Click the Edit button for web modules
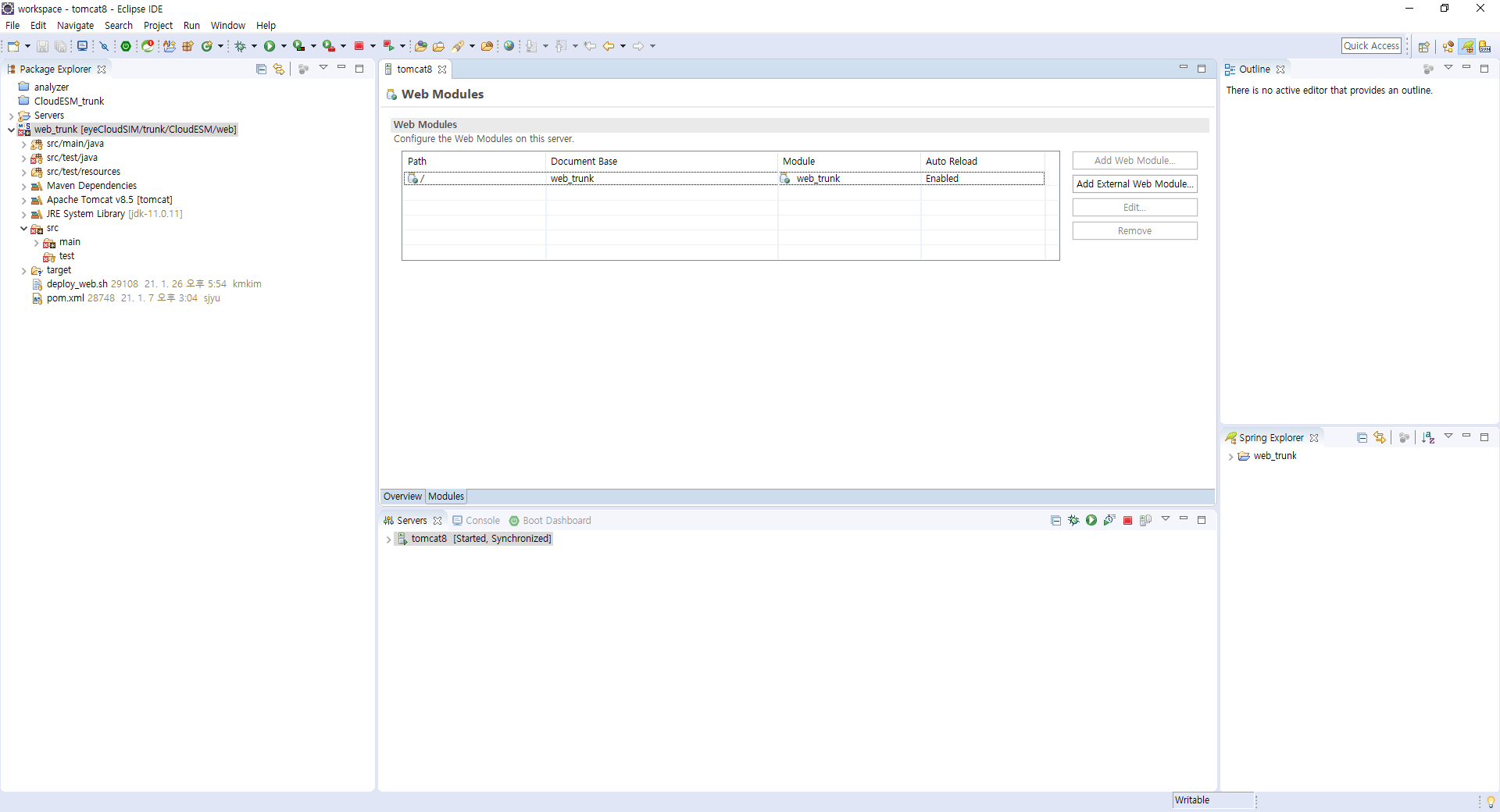Viewport: 1500px width, 812px height. 1134,208
